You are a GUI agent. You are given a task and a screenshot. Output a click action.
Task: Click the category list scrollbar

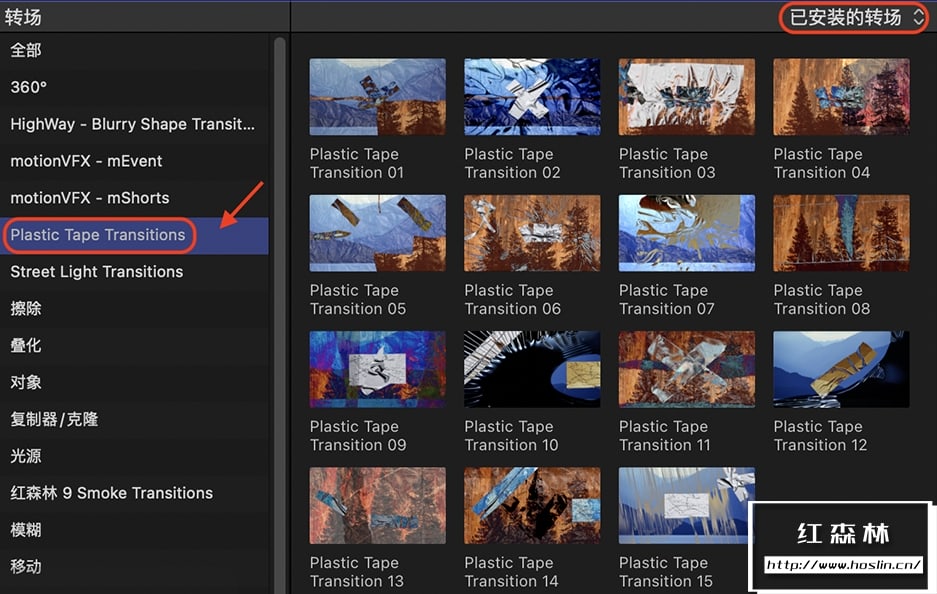point(279,314)
